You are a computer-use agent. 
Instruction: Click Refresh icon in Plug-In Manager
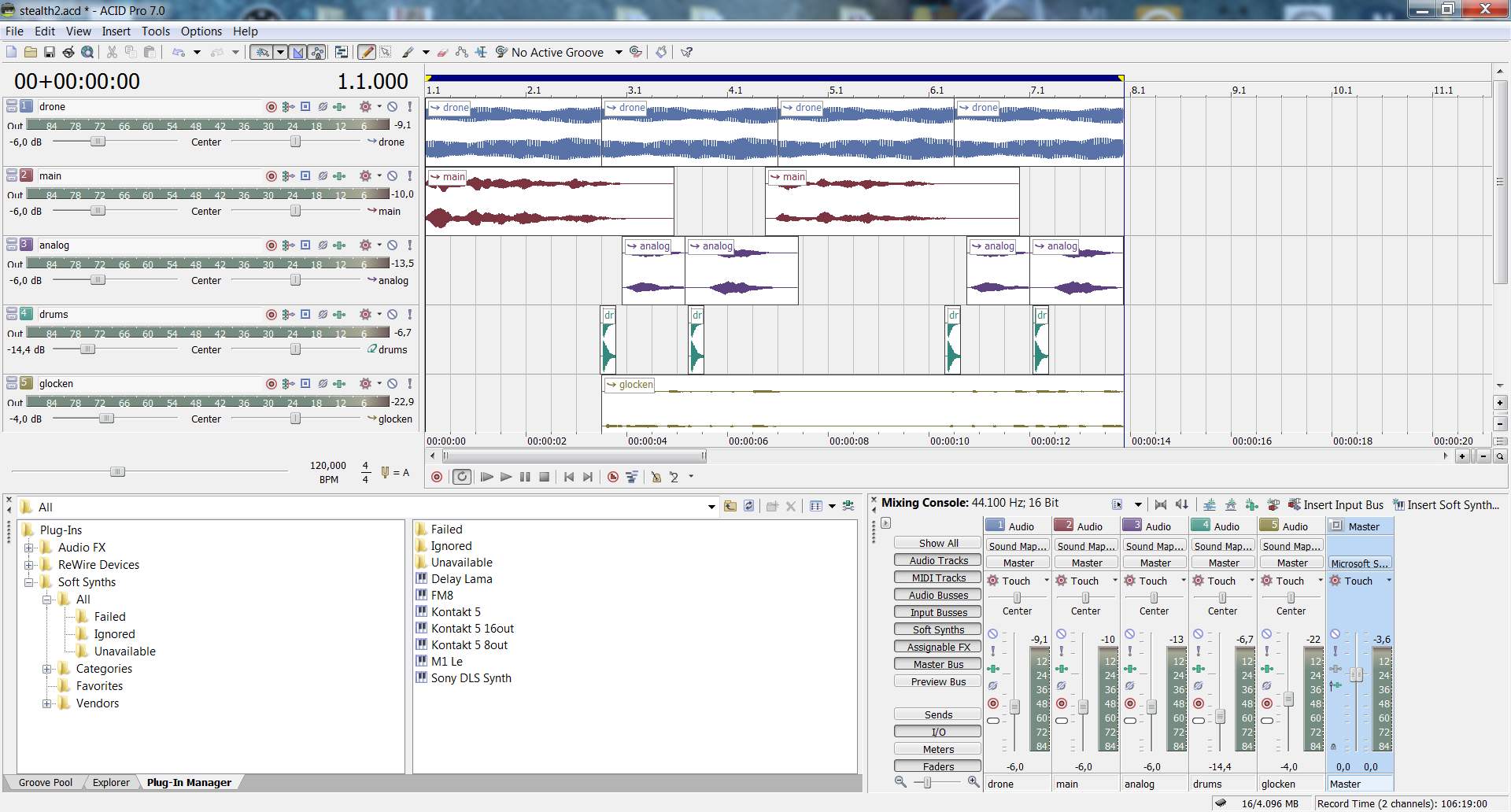(748, 506)
